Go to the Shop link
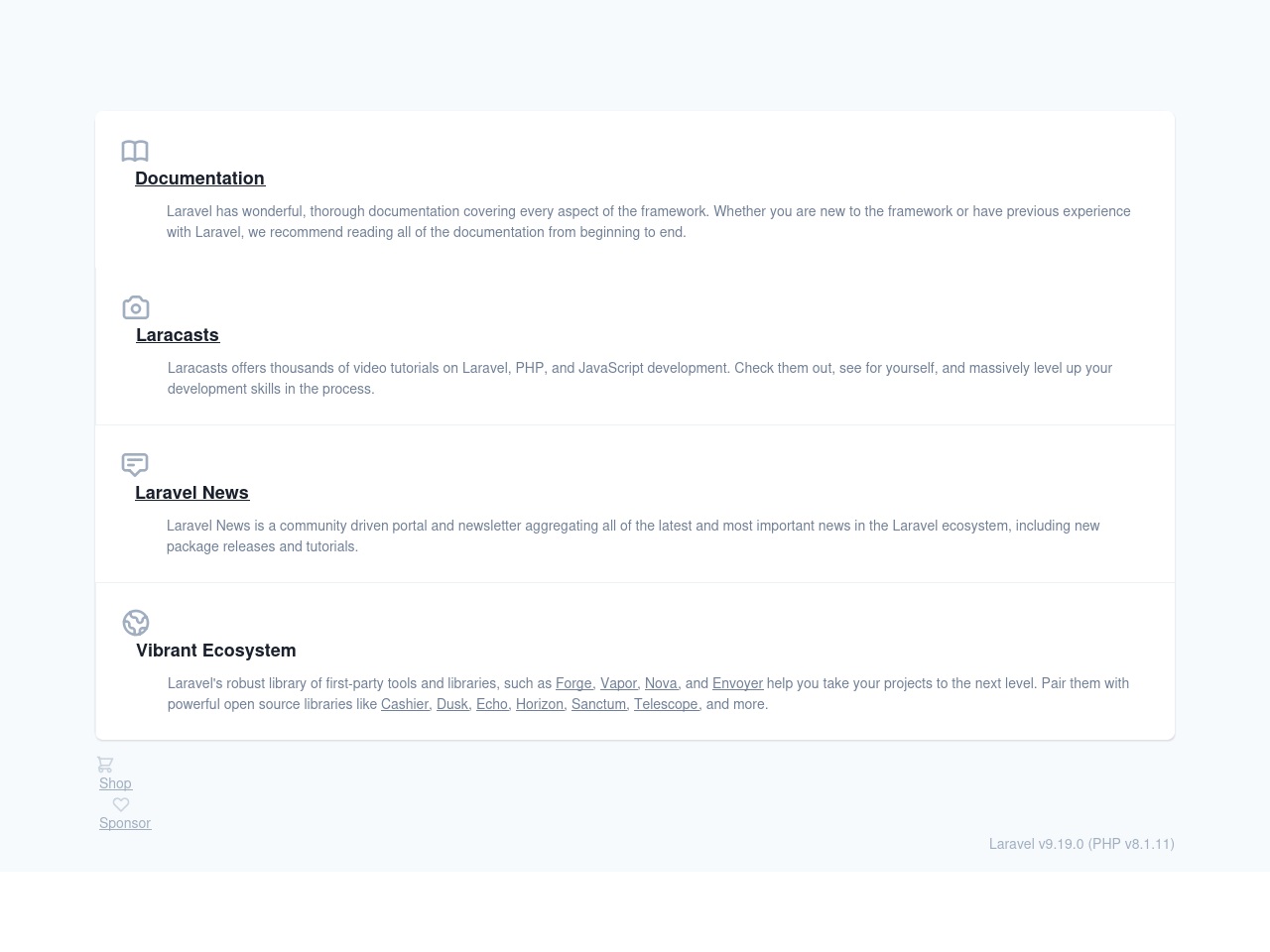 coord(115,783)
